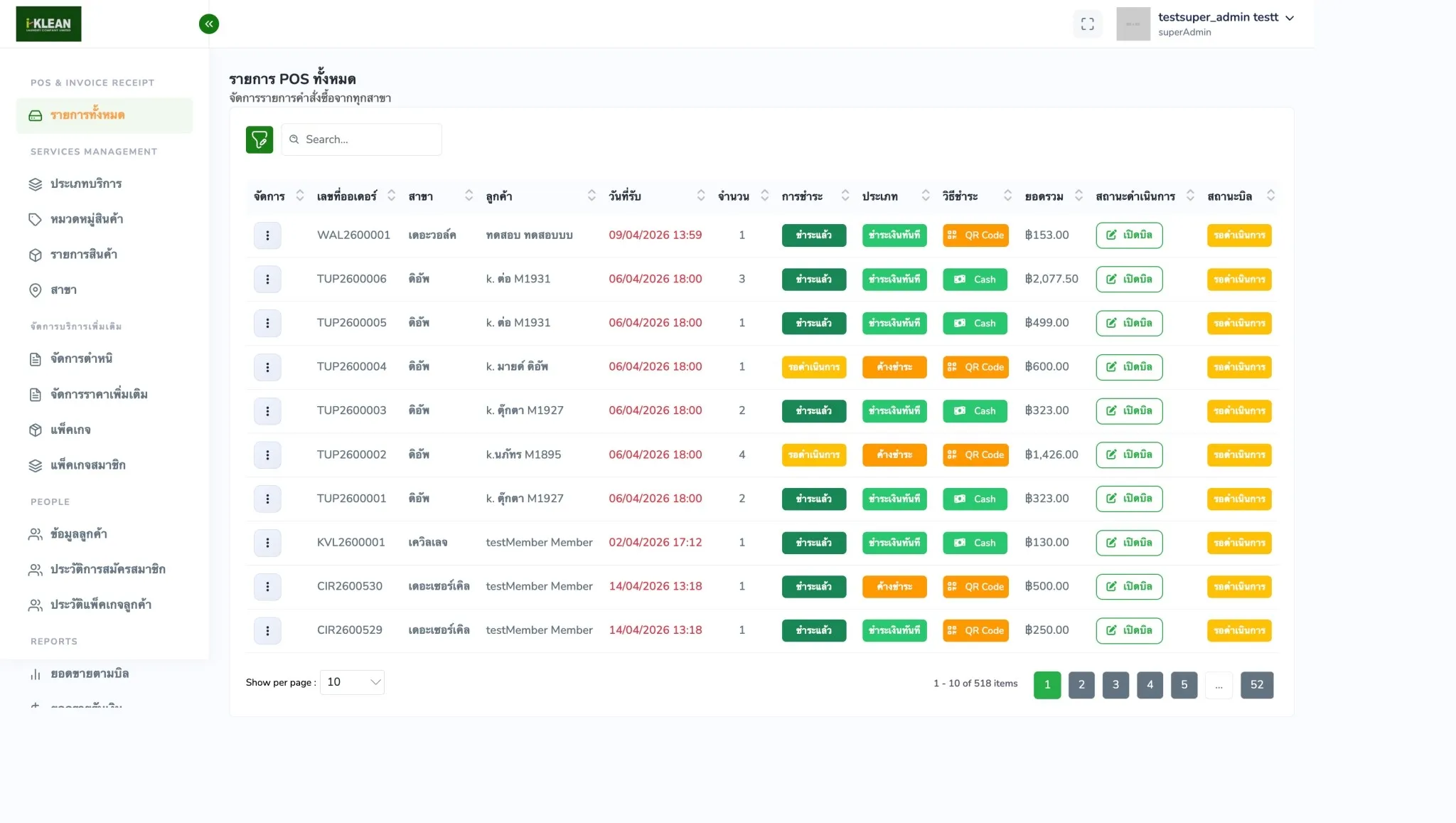
Task: Open three-dot actions for order CIR2600529
Action: click(x=267, y=630)
